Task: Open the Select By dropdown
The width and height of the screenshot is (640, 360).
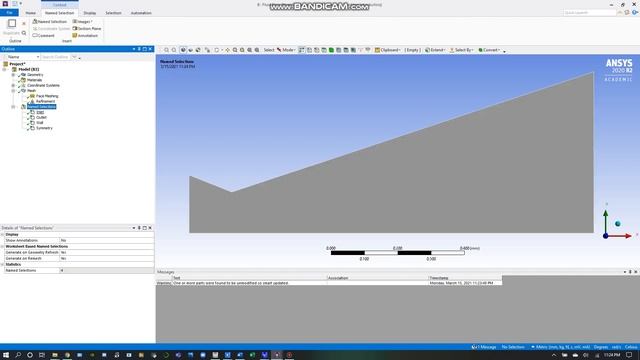Action: coord(461,50)
